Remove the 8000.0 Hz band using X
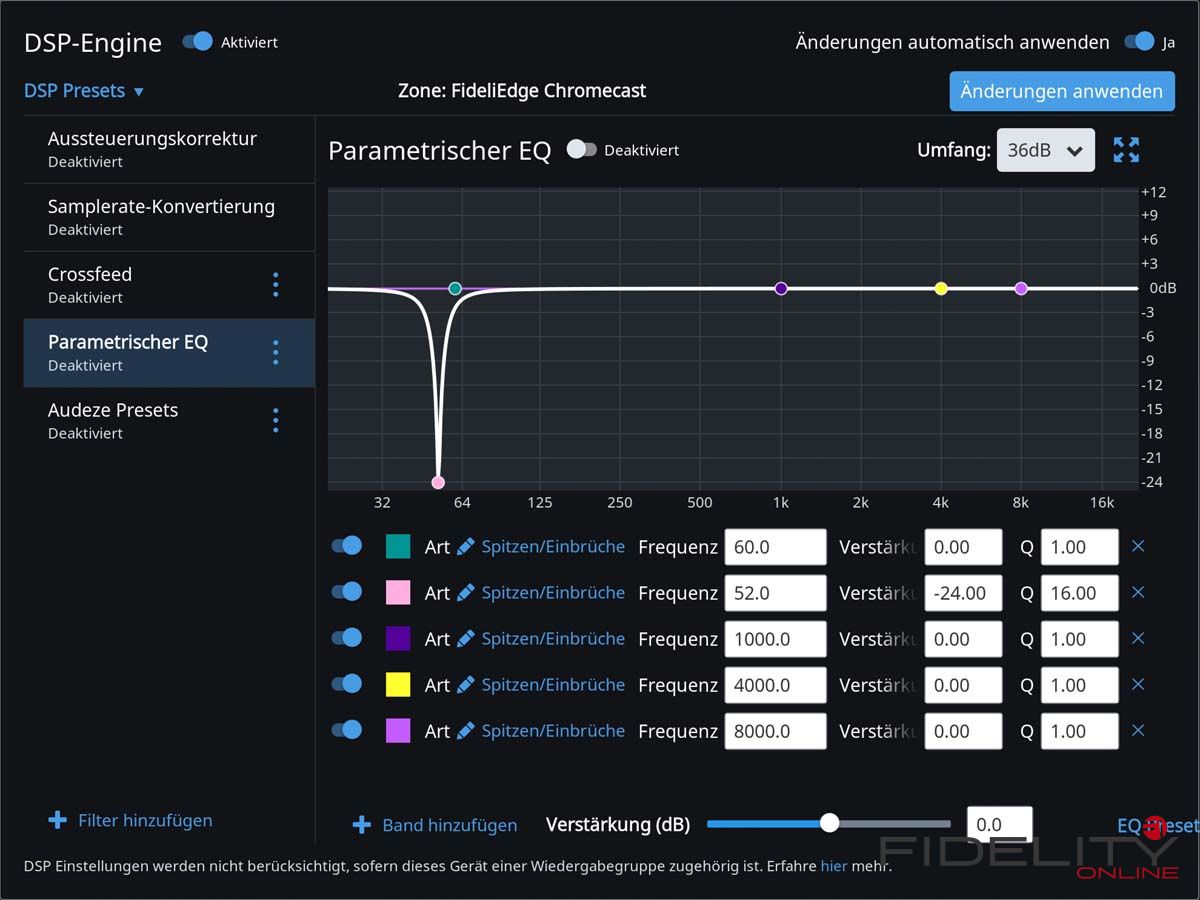Image resolution: width=1200 pixels, height=900 pixels. tap(1137, 731)
